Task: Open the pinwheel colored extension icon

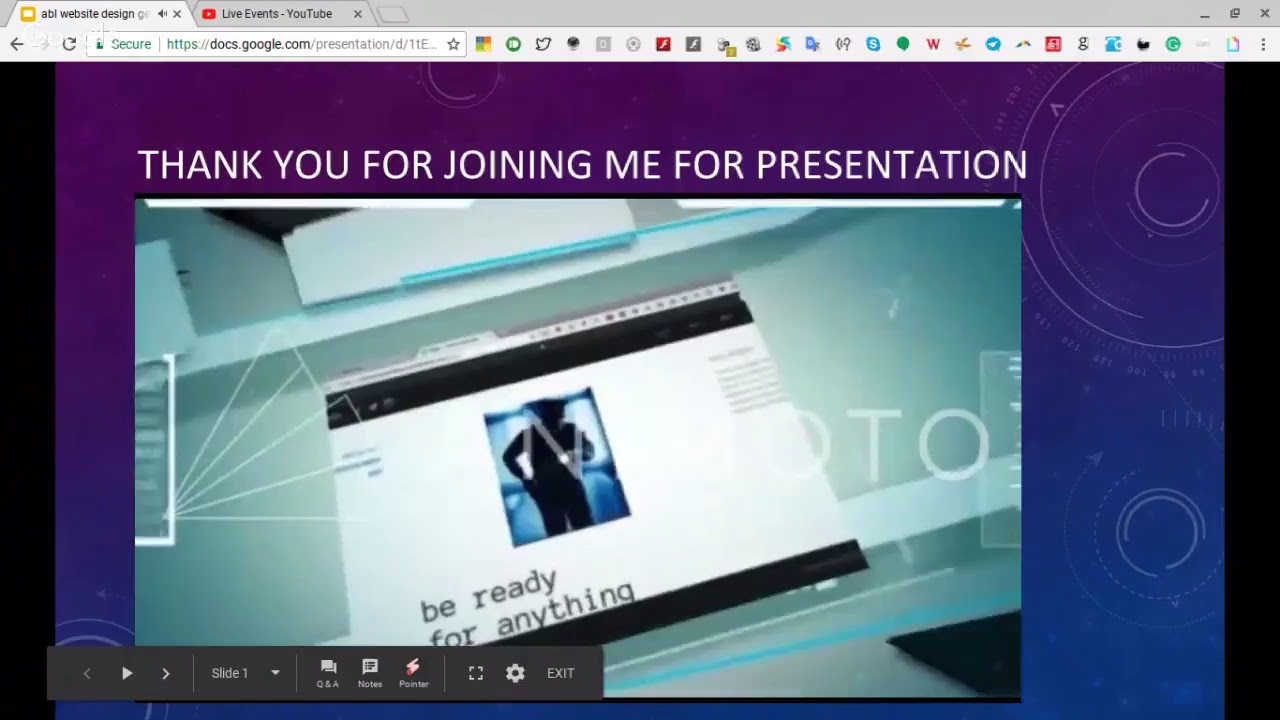Action: coord(783,44)
